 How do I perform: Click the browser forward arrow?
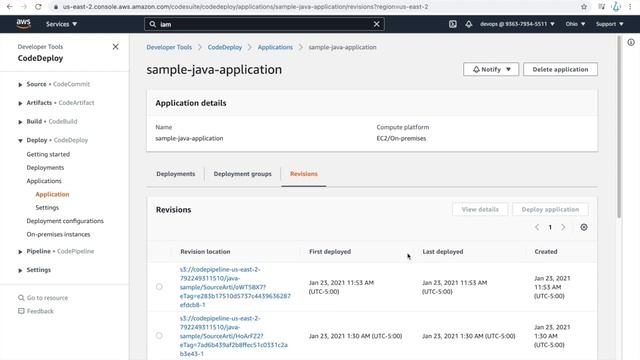[x=24, y=7]
